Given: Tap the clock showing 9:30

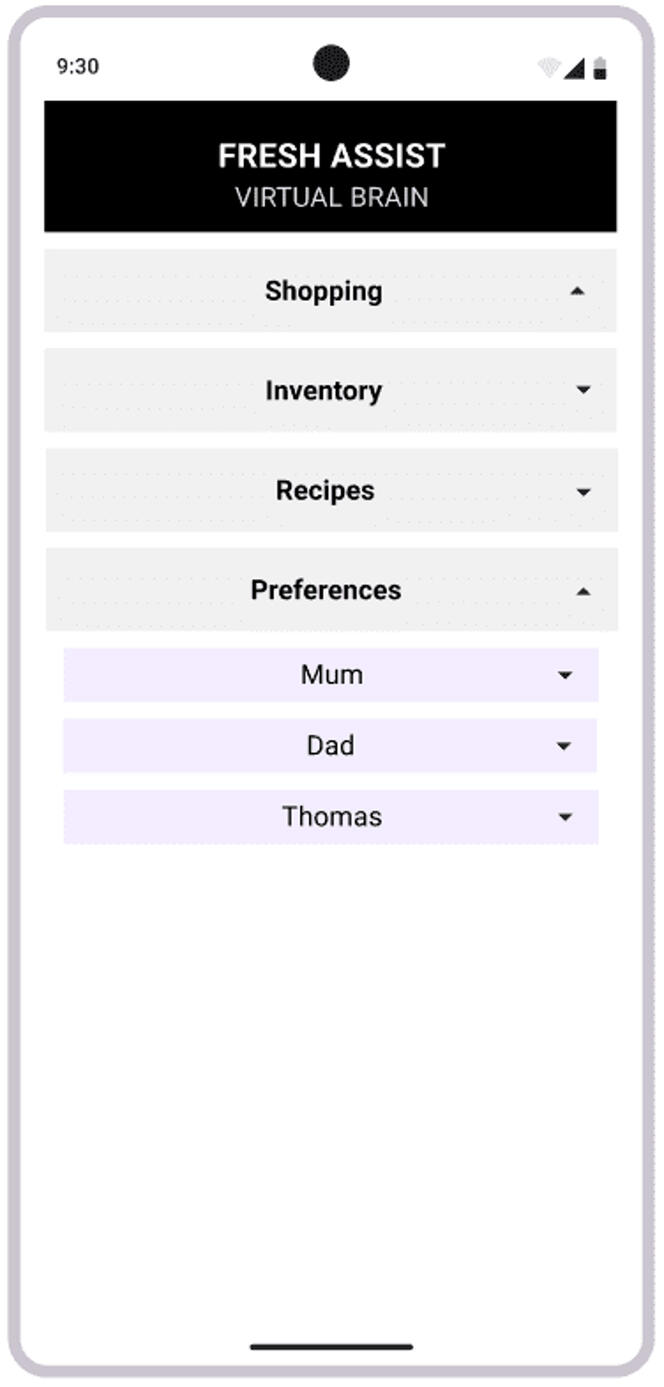Looking at the screenshot, I should click(x=78, y=68).
